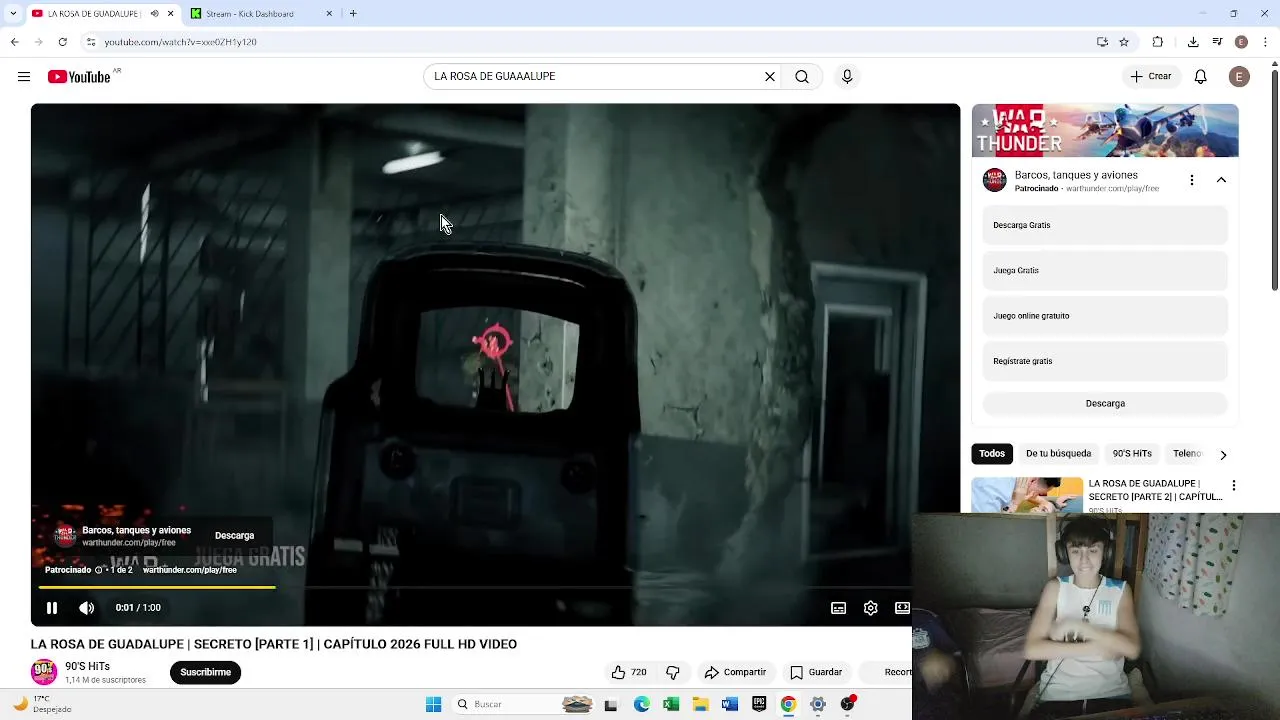Subscribe to 90'S HiTs channel

pyautogui.click(x=205, y=672)
